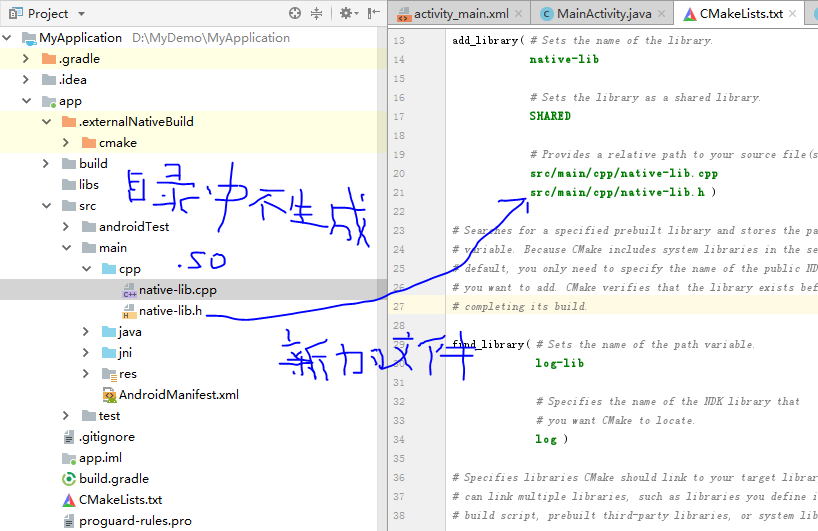Click the jni folder icon
818x531 pixels.
pos(109,353)
